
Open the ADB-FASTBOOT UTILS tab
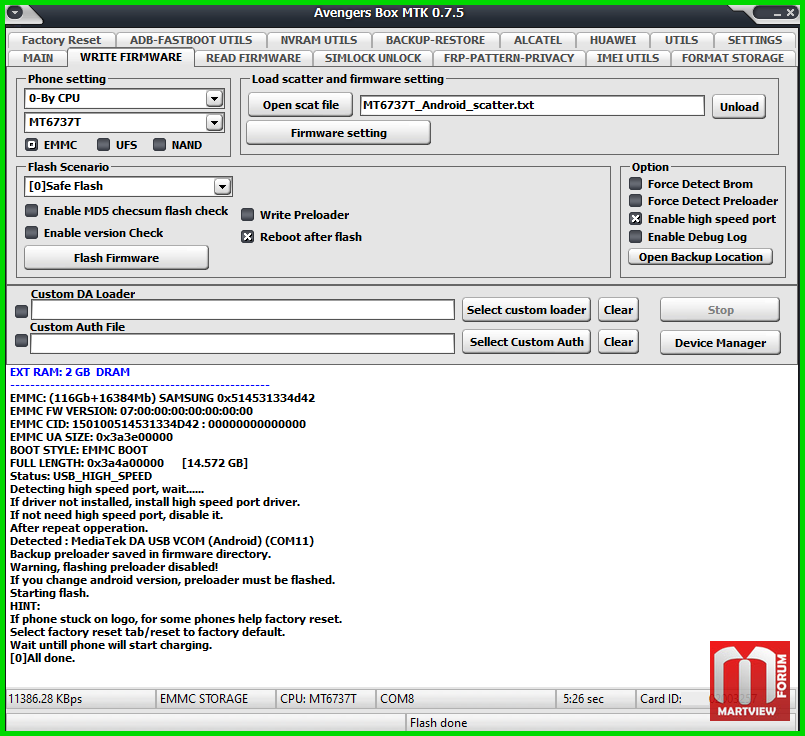click(x=190, y=40)
